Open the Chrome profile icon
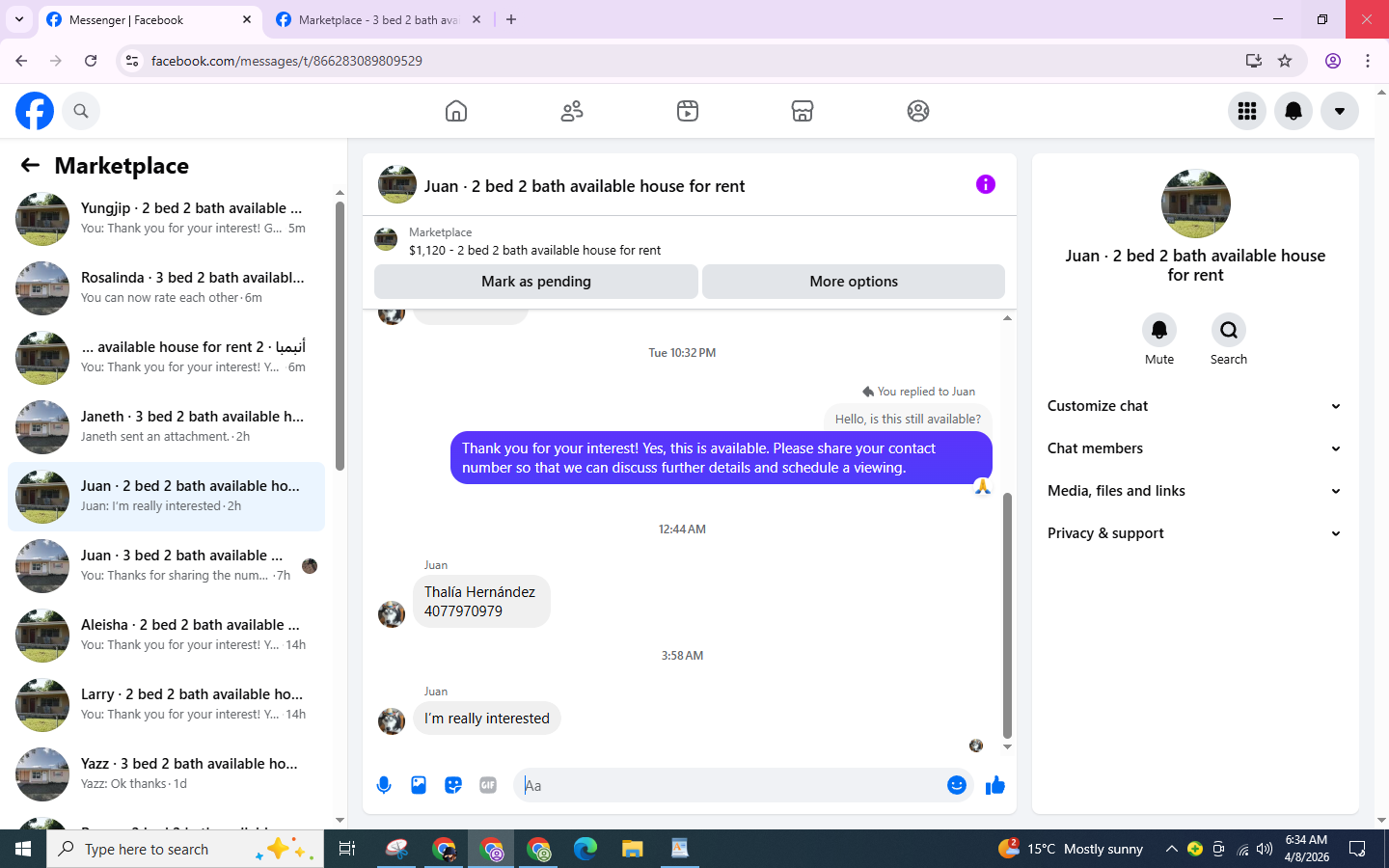 pos(1333,61)
